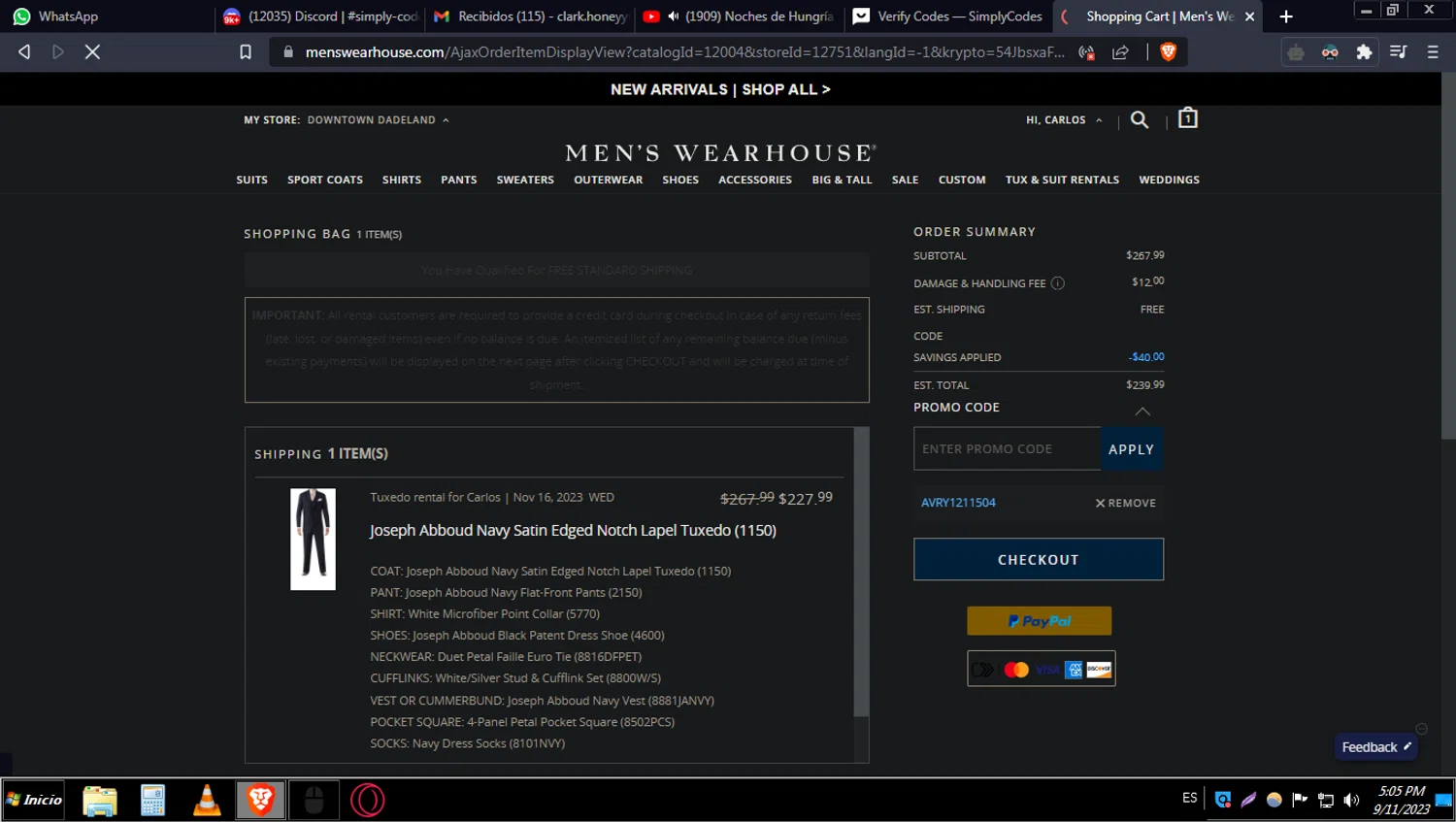
Task: Apply the promo code
Action: tap(1132, 449)
